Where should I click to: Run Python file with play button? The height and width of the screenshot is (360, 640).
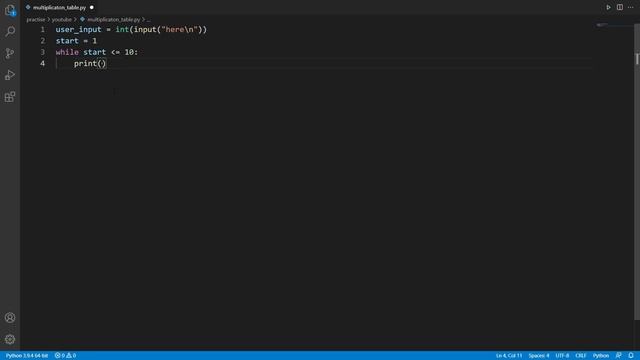tap(608, 7)
